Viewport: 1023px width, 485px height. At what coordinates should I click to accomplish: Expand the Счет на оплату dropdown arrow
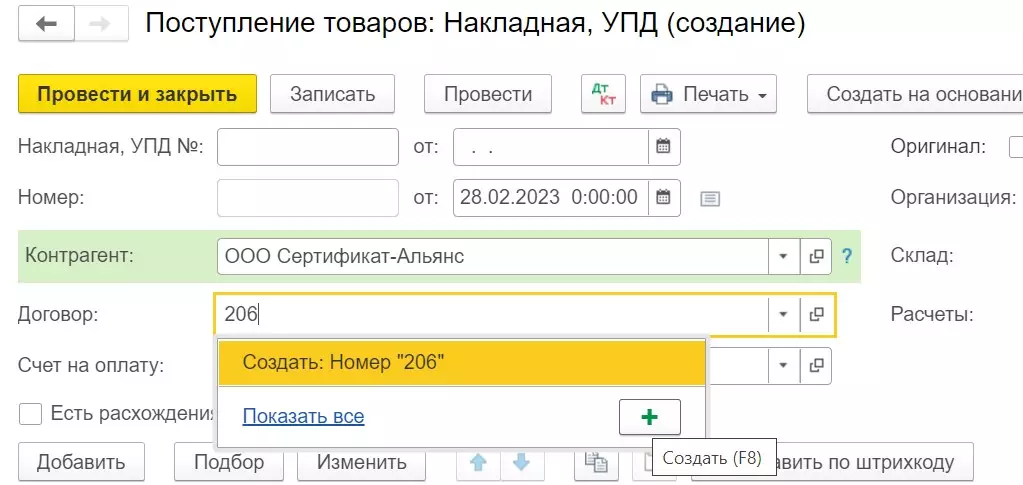[784, 365]
